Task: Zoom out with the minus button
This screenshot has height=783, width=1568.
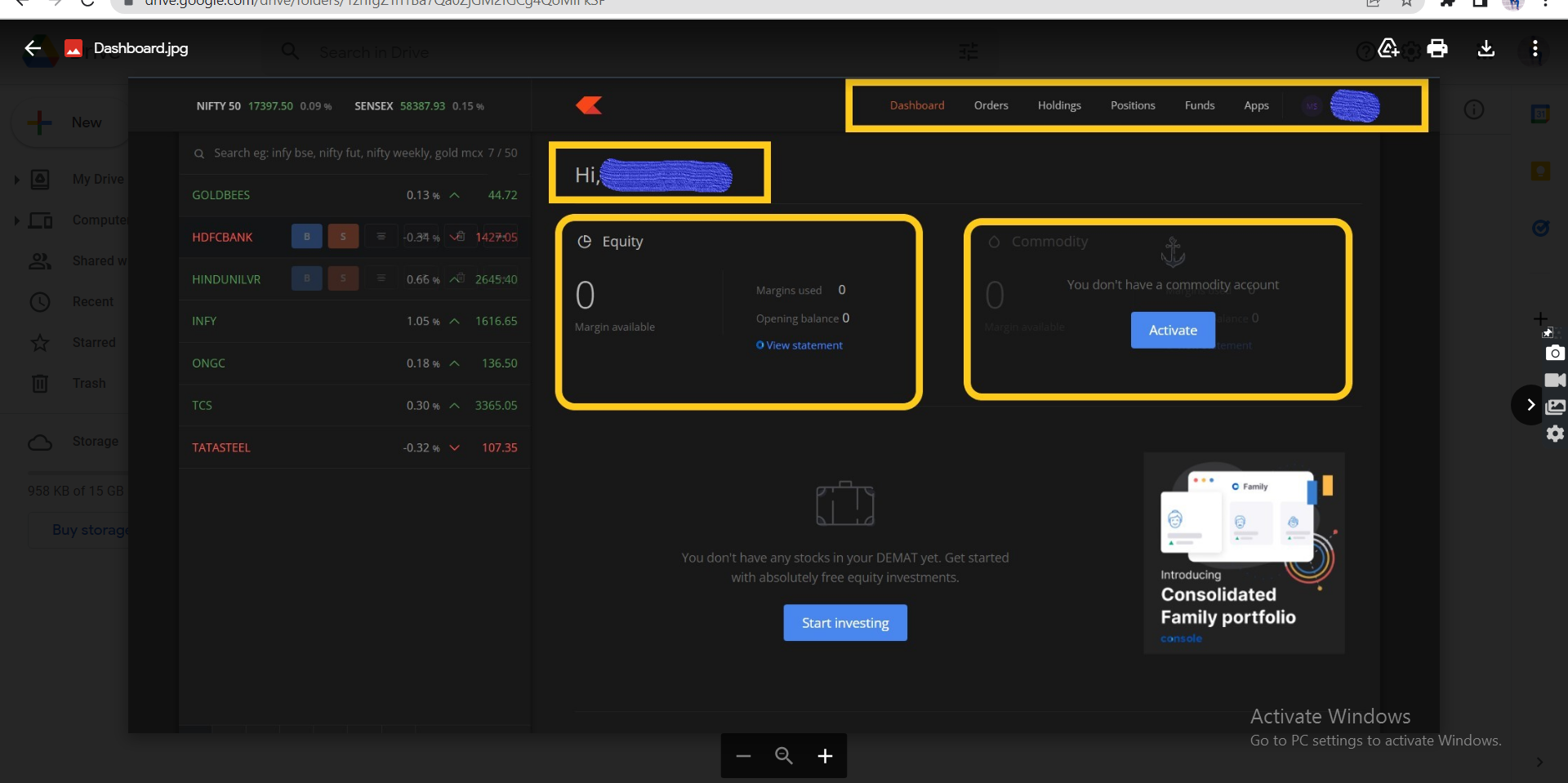Action: (743, 756)
